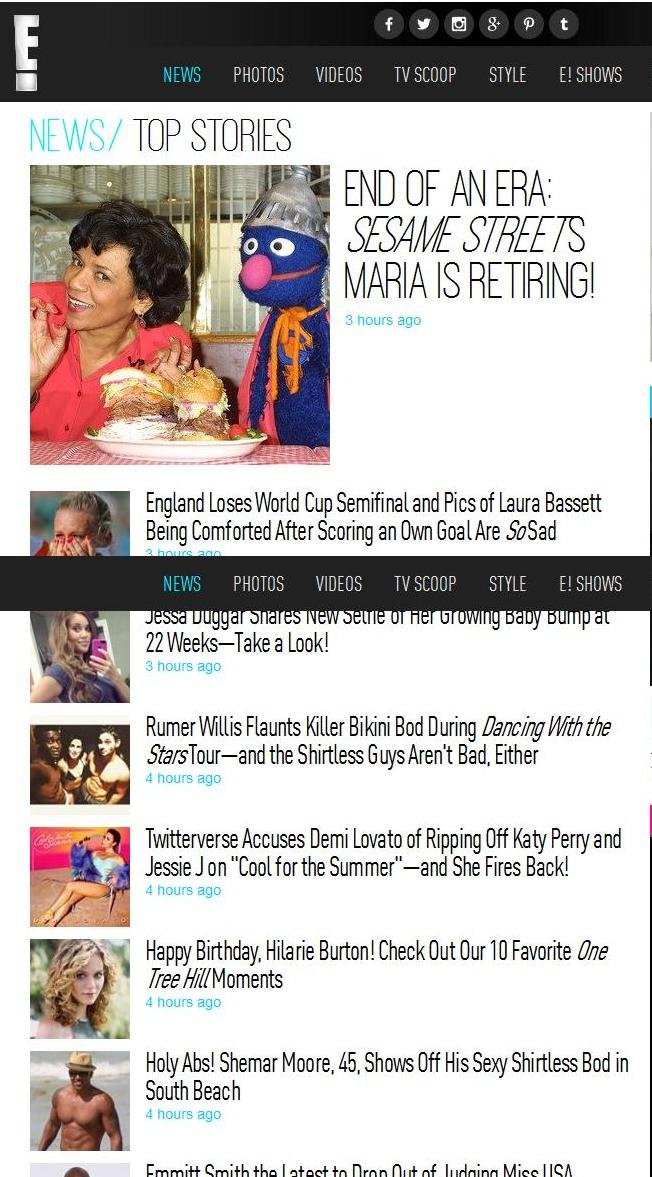Select TV SCOOP in the top navigation bar

[x=425, y=75]
